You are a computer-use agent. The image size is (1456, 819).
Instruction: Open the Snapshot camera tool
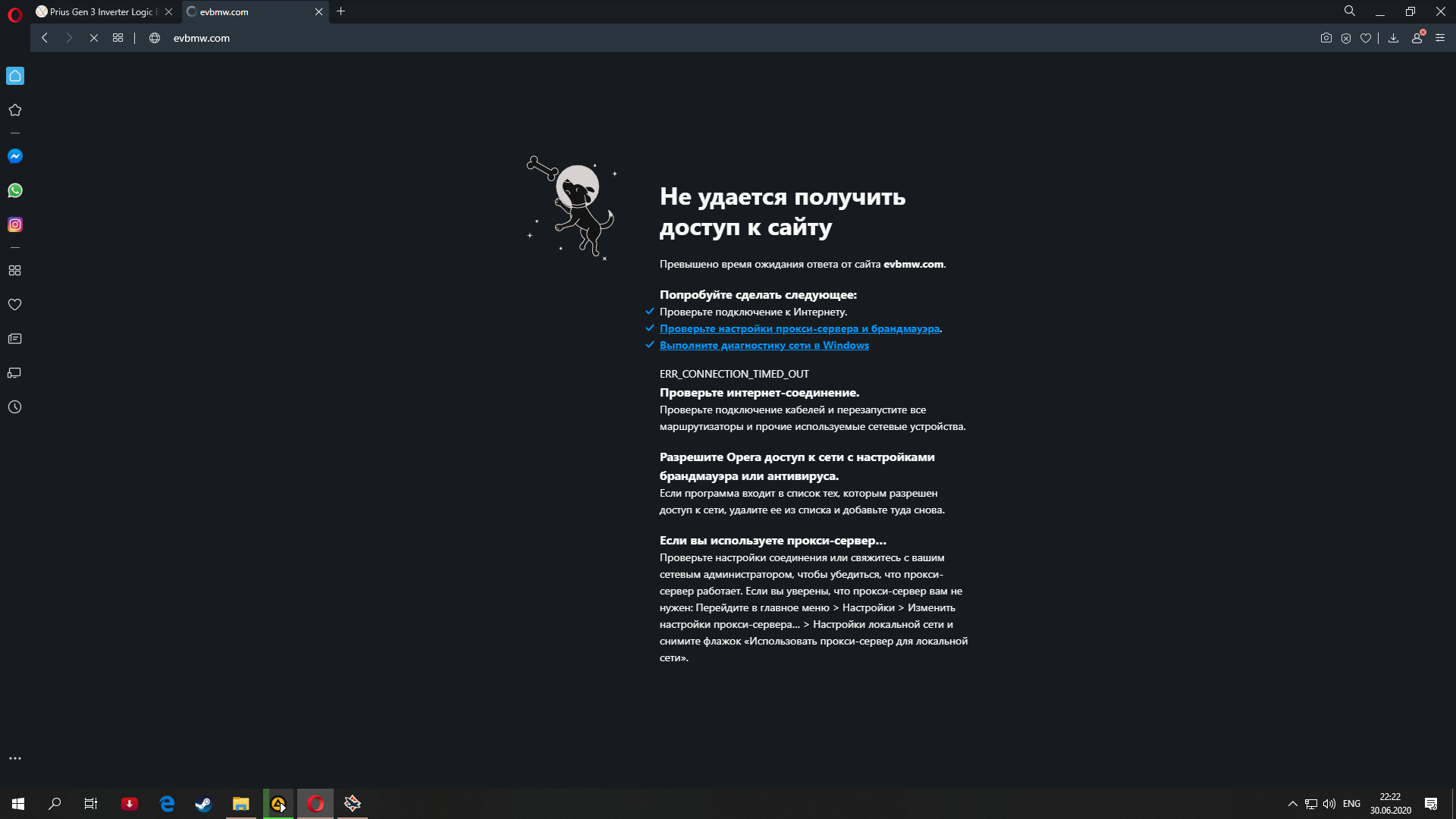click(1326, 38)
